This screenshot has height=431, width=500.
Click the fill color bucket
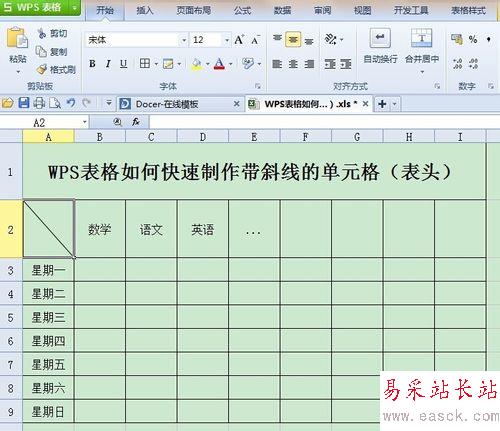pyautogui.click(x=197, y=64)
